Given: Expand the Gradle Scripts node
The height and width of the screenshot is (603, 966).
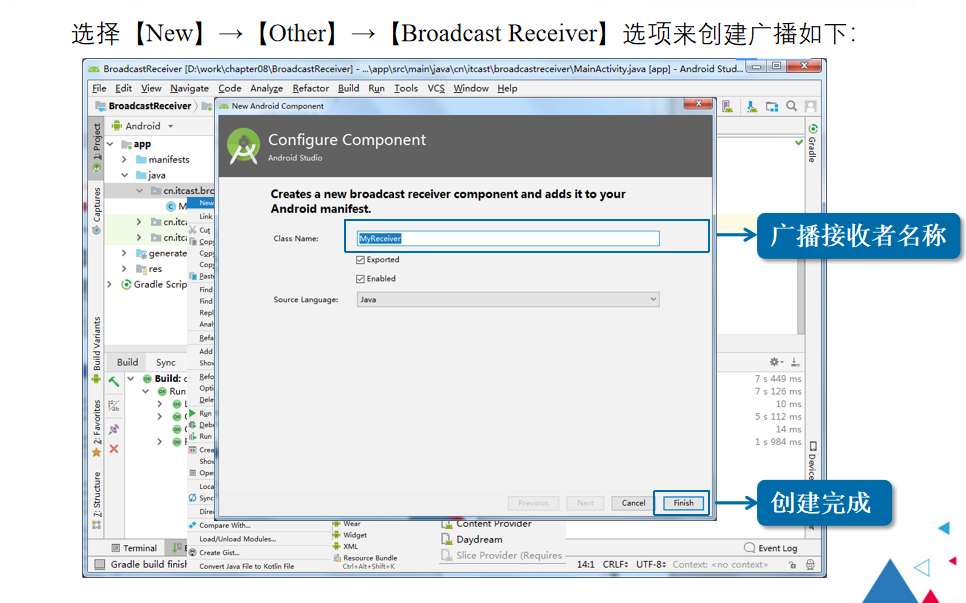Looking at the screenshot, I should click(110, 285).
